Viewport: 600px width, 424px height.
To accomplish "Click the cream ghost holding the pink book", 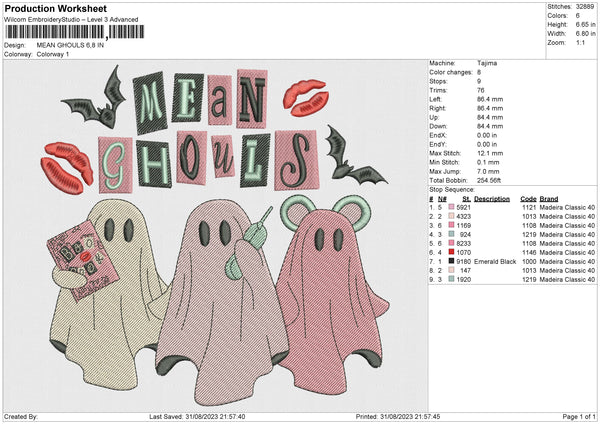I will [x=107, y=295].
